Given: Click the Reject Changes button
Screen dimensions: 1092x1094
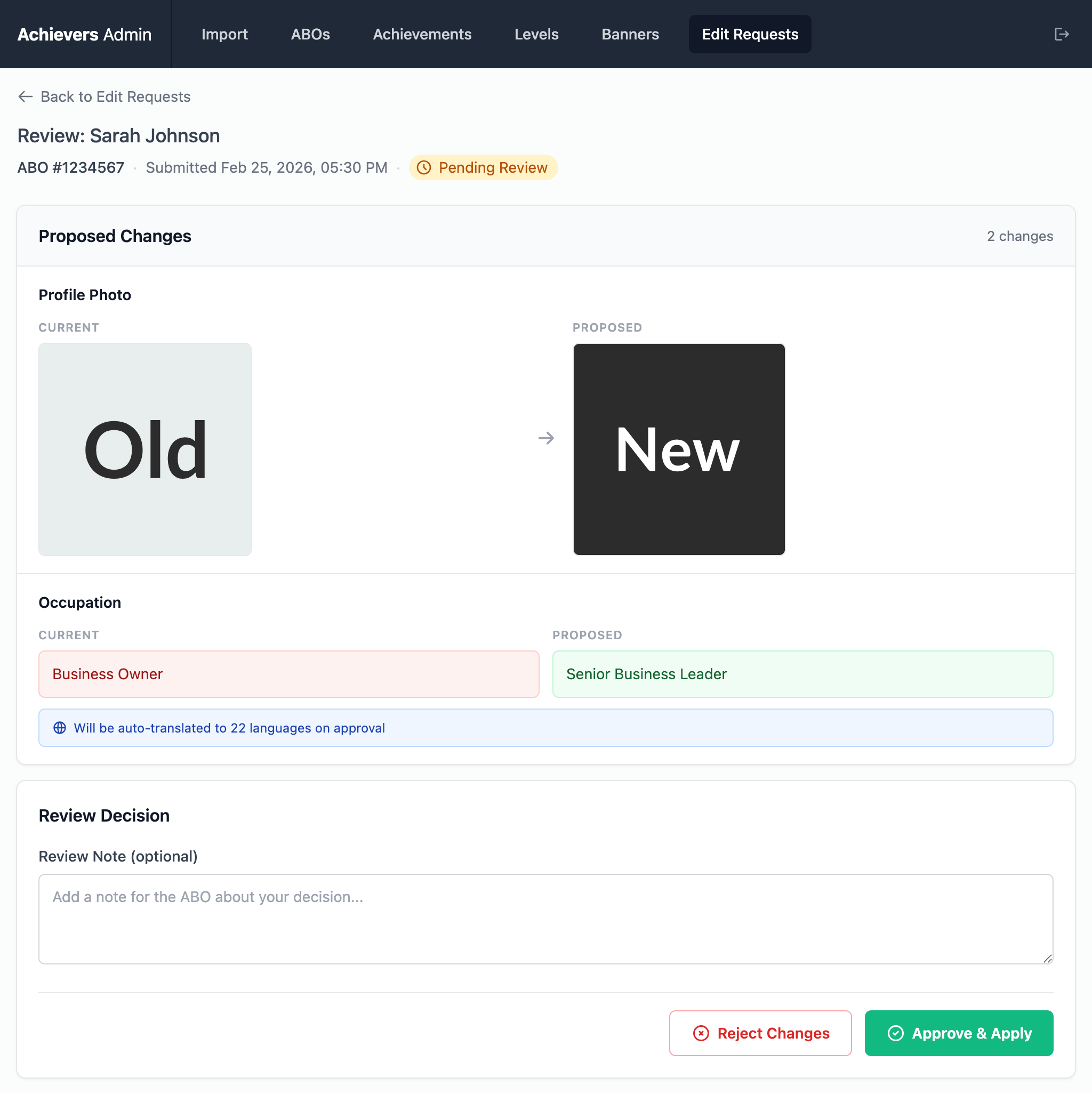Looking at the screenshot, I should tap(761, 1033).
